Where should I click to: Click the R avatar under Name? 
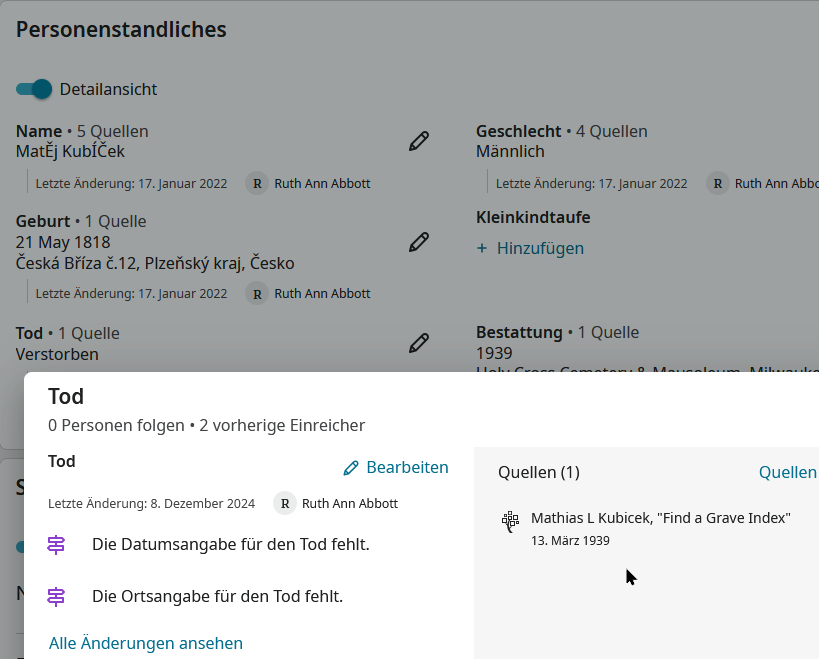click(258, 184)
